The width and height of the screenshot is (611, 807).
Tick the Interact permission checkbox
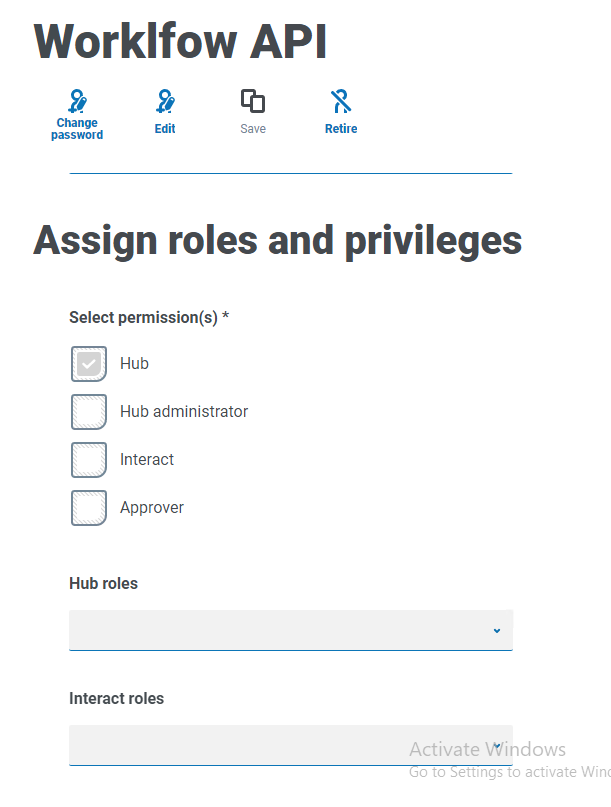click(89, 460)
